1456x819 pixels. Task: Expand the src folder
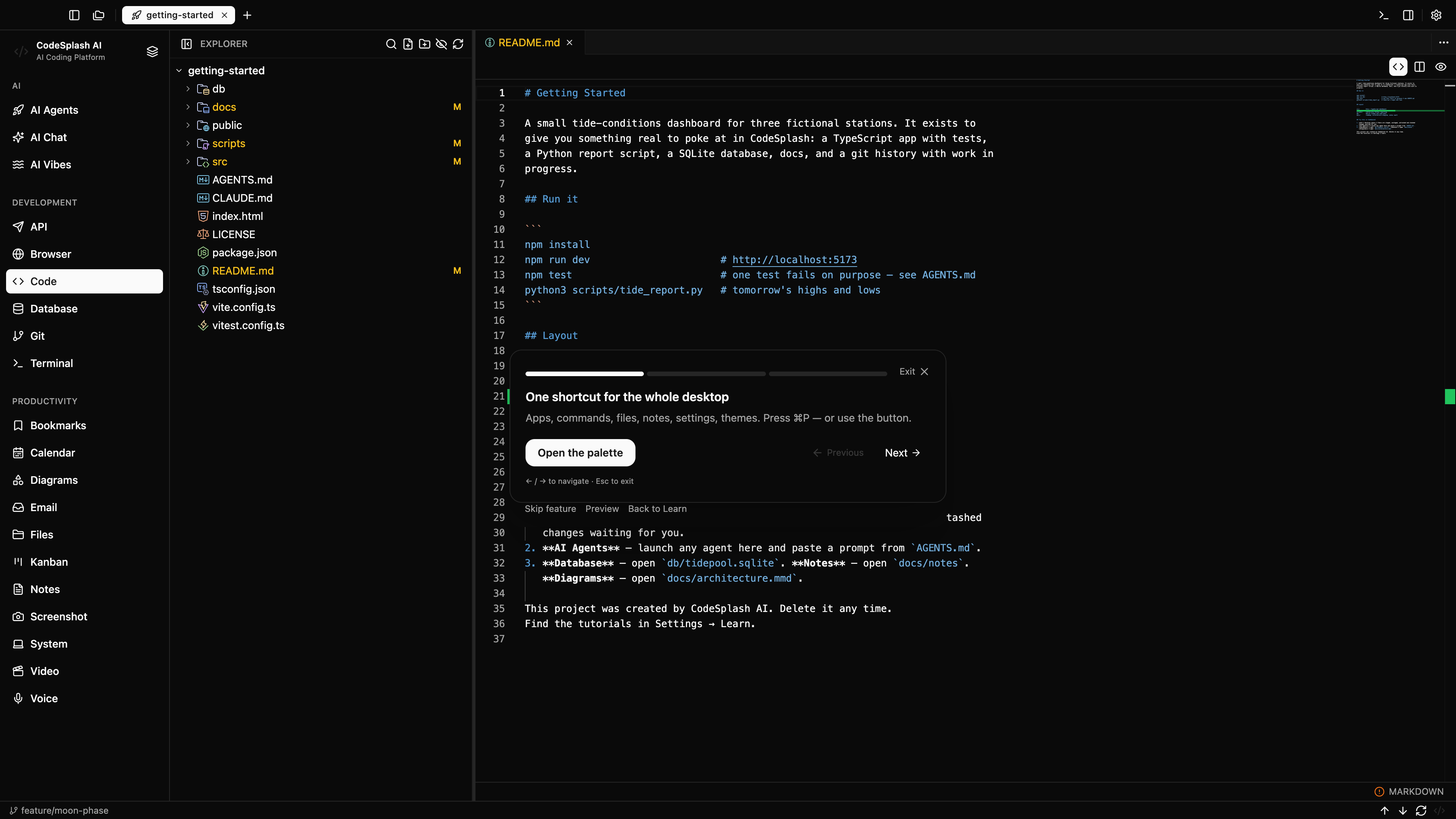tap(188, 162)
